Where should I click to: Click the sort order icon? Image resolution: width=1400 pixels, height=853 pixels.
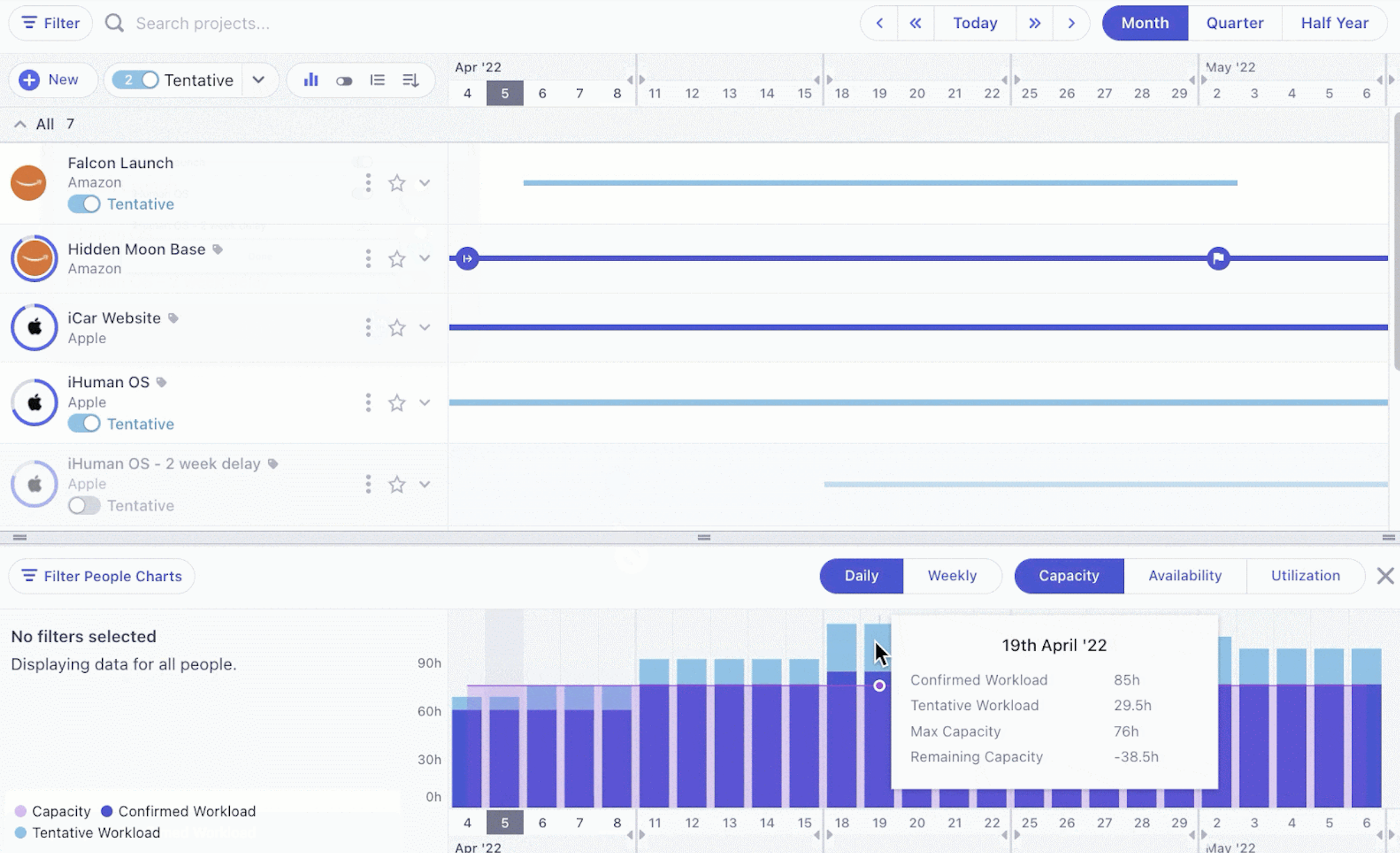tap(411, 80)
